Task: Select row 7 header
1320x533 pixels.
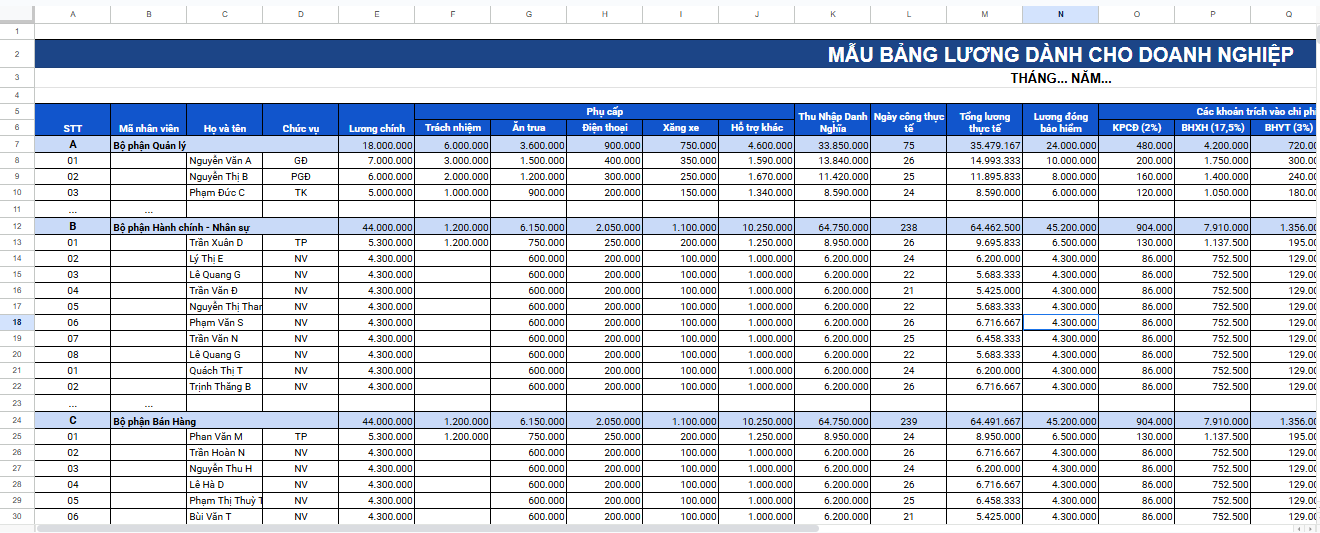Action: pyautogui.click(x=17, y=145)
